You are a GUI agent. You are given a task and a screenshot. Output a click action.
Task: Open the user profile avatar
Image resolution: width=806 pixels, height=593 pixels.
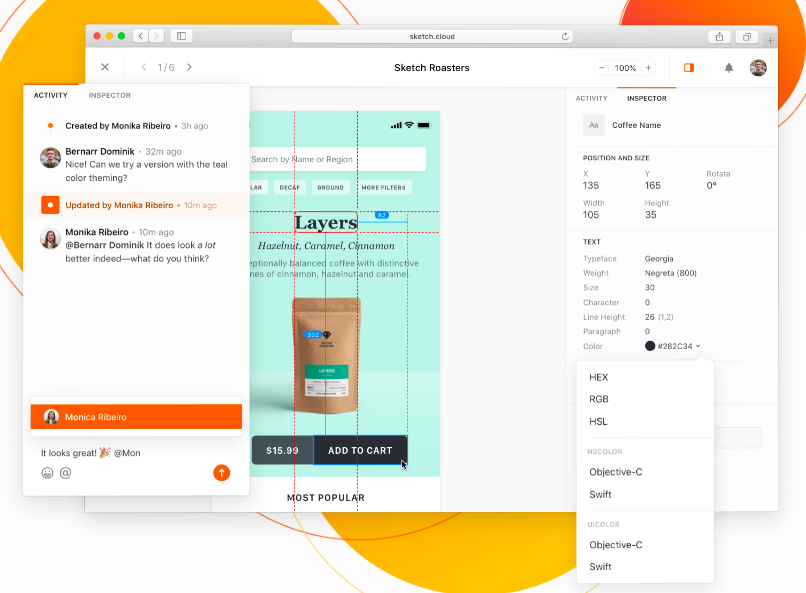click(758, 67)
